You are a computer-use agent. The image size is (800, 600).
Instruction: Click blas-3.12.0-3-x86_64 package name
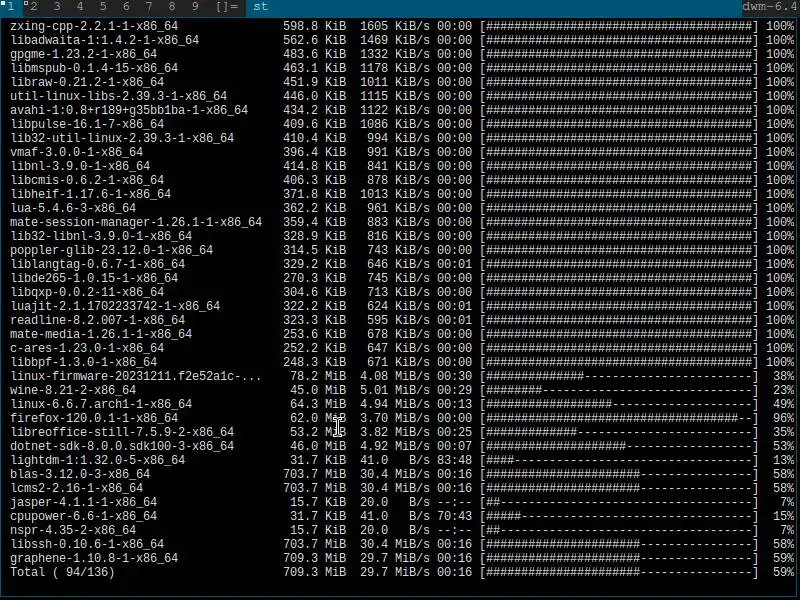(x=80, y=474)
